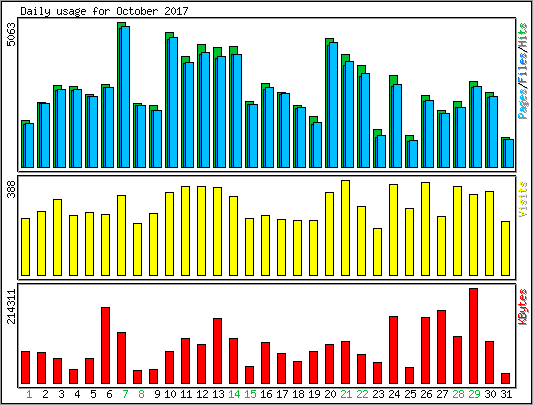The width and height of the screenshot is (533, 405).
Task: Click the 'Pages/Files/Hits' legend label
Action: coord(523,71)
